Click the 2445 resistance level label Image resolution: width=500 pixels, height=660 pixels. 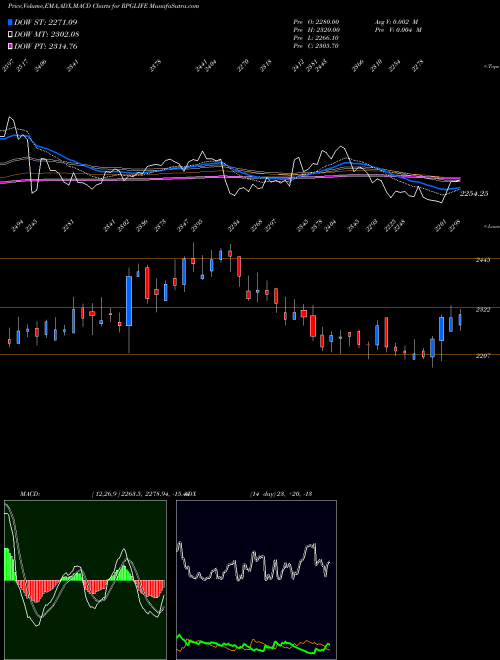(483, 260)
